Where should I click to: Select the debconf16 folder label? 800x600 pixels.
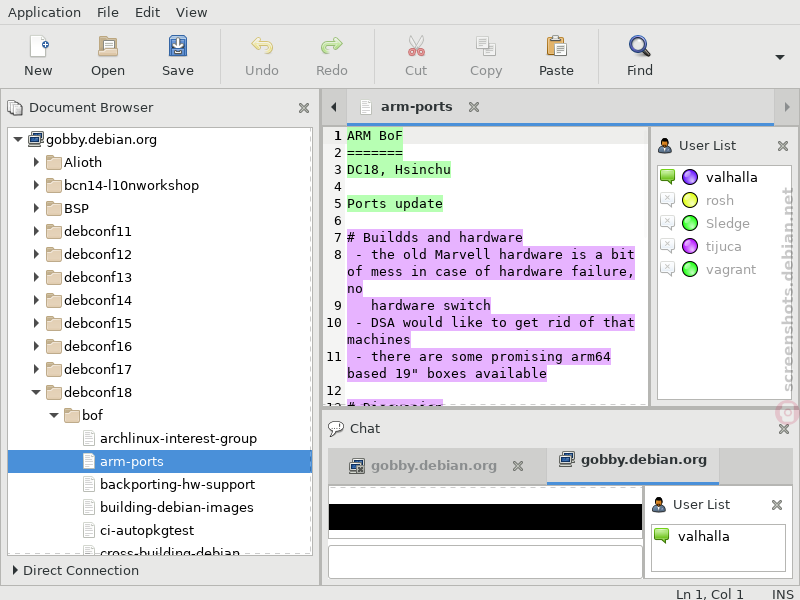click(98, 346)
